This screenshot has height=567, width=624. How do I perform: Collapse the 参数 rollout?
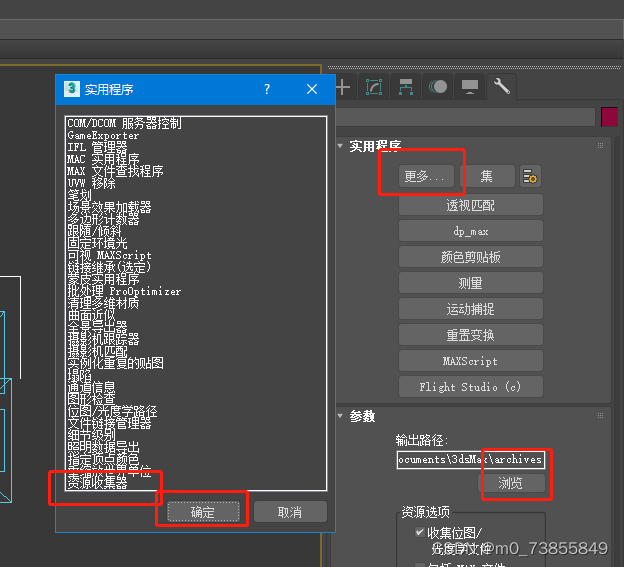pyautogui.click(x=340, y=416)
